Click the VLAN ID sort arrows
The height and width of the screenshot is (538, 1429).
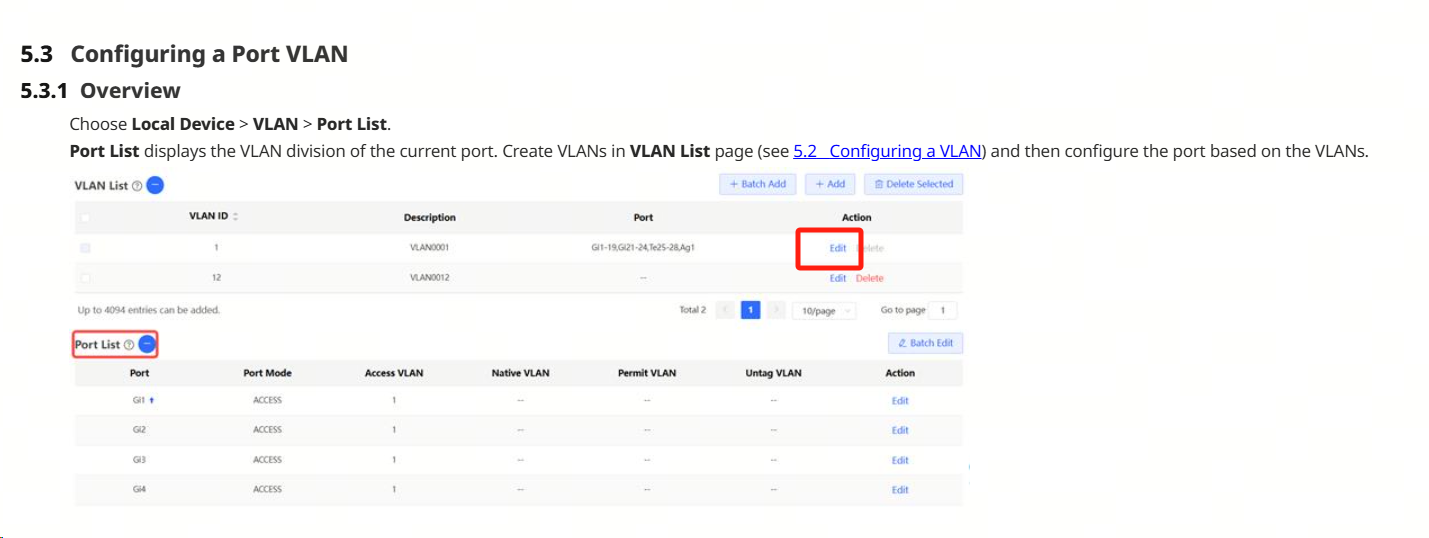[x=236, y=217]
